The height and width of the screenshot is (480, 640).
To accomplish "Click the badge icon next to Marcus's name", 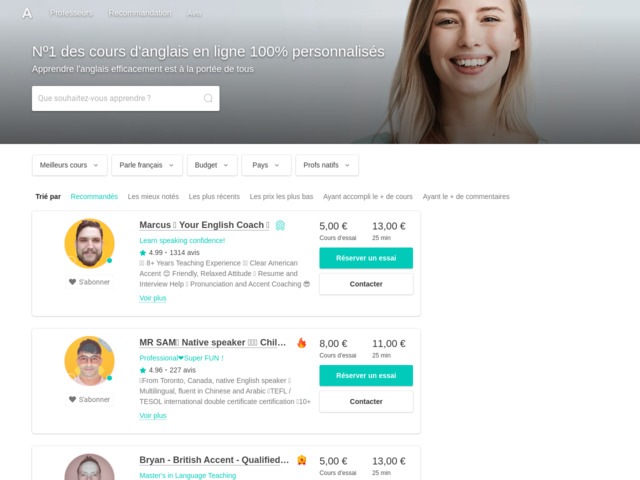I will [x=280, y=225].
